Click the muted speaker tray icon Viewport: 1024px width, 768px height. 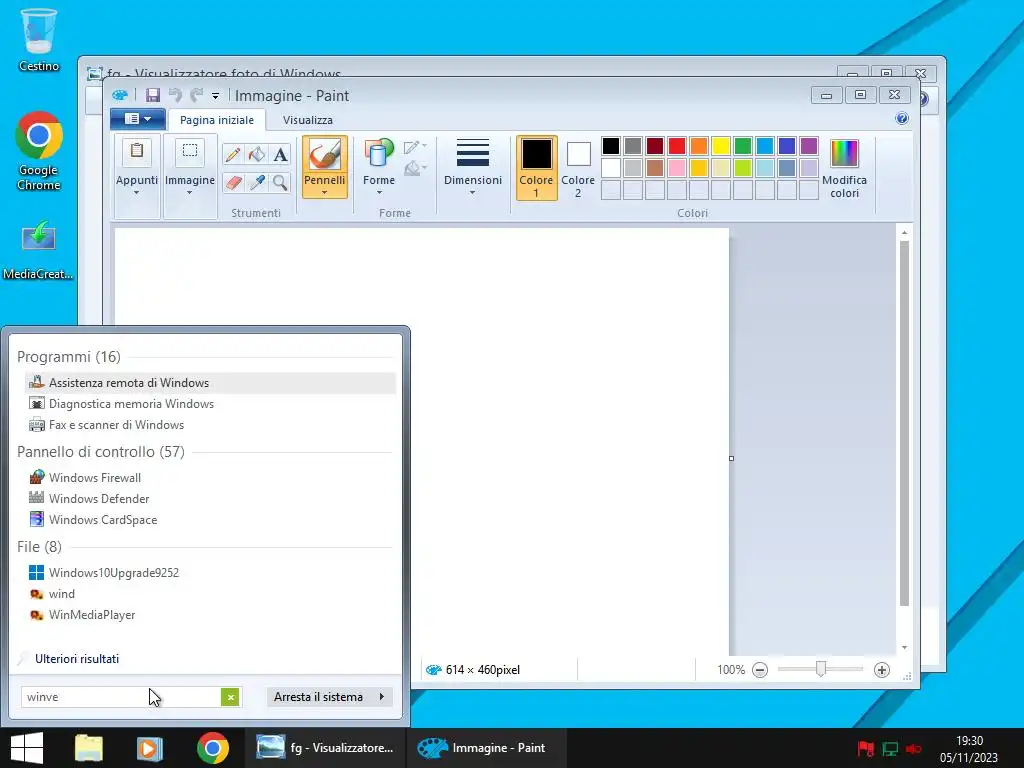914,748
